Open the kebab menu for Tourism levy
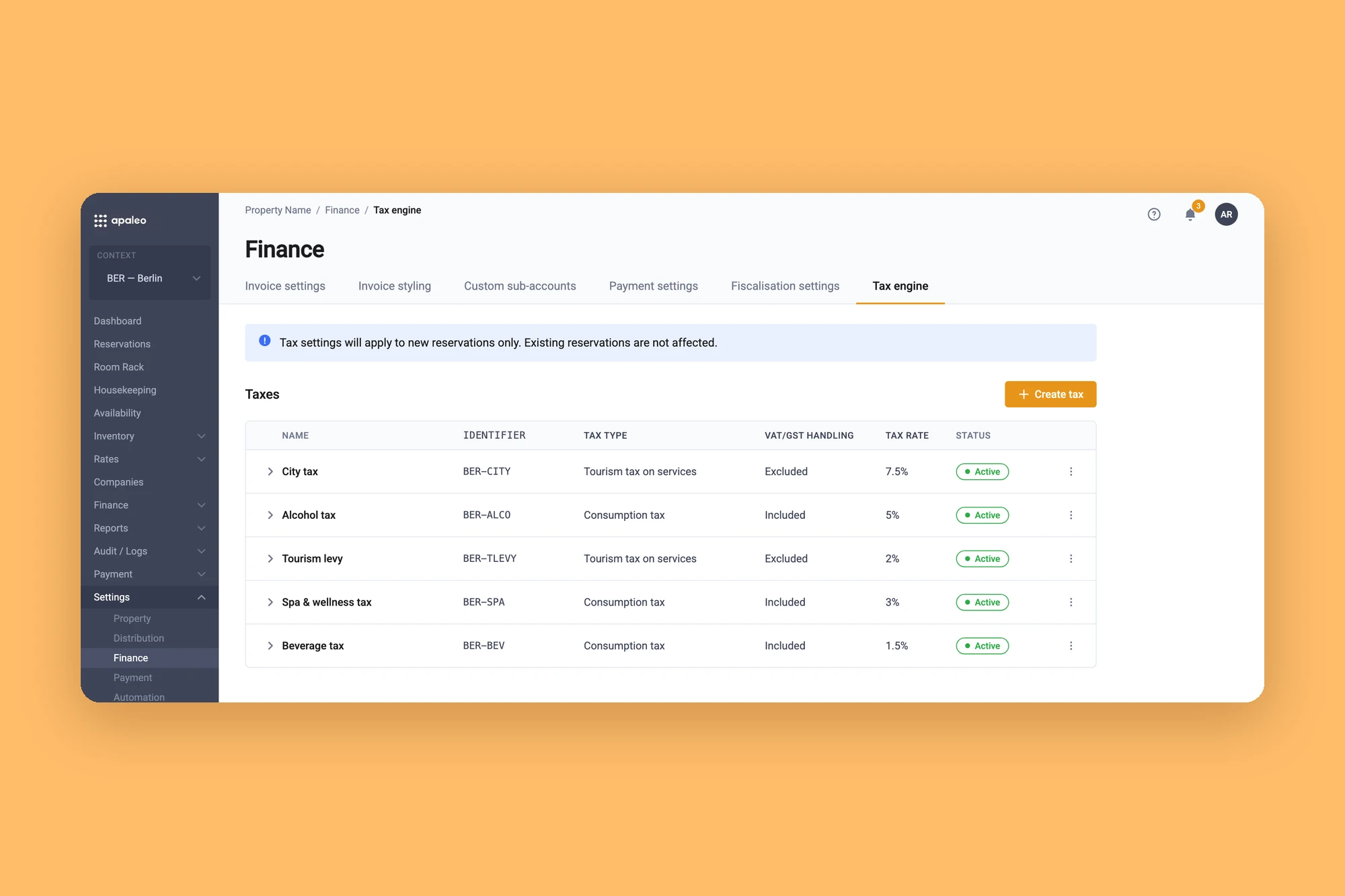This screenshot has width=1345, height=896. tap(1071, 559)
